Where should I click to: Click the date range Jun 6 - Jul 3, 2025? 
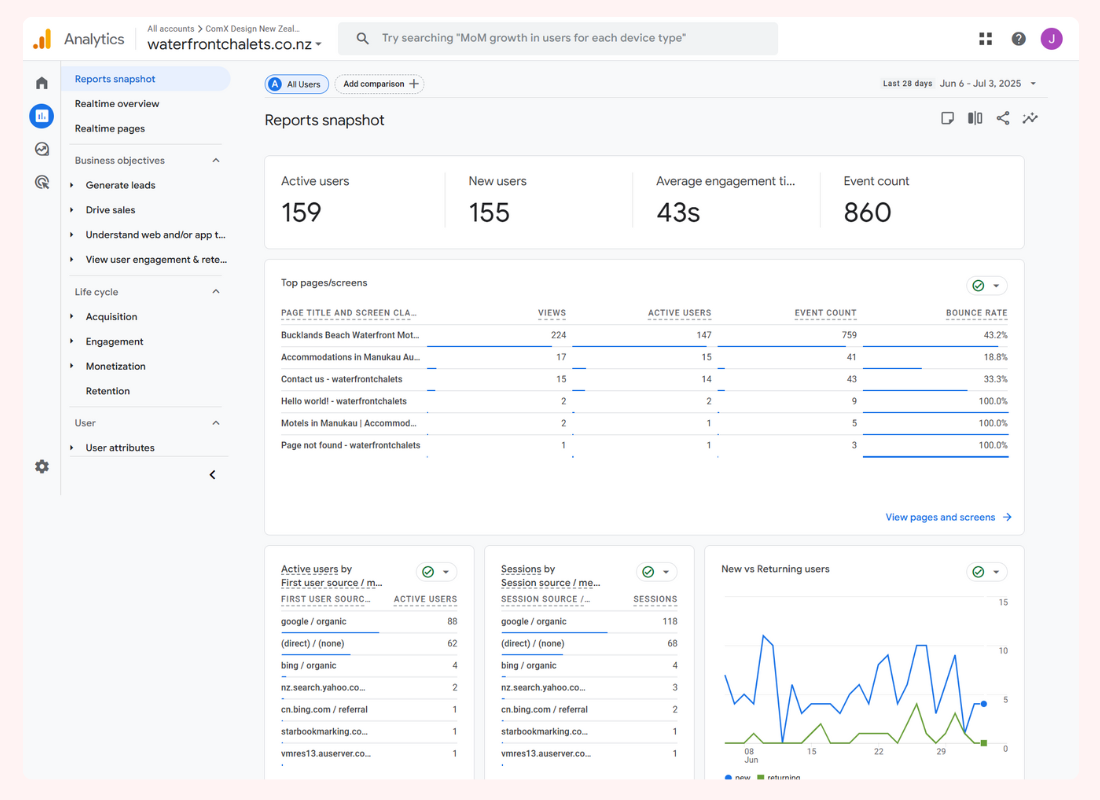pos(980,84)
